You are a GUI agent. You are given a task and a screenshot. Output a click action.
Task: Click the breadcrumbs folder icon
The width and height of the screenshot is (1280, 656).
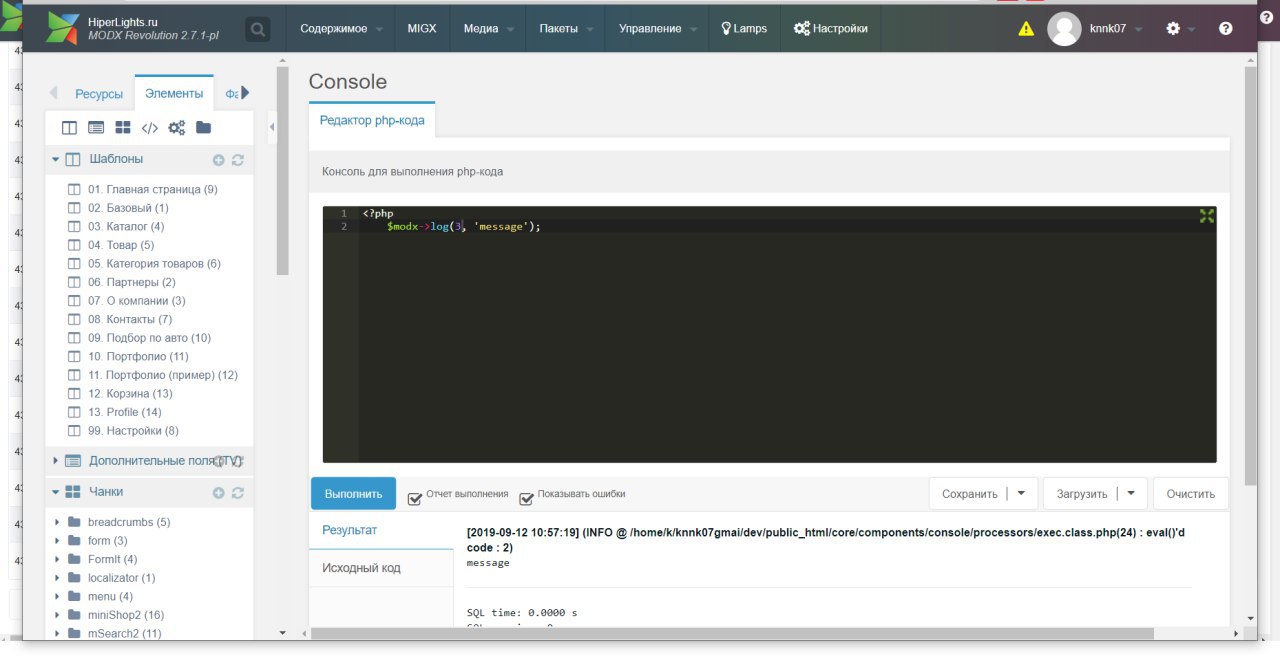pos(74,522)
